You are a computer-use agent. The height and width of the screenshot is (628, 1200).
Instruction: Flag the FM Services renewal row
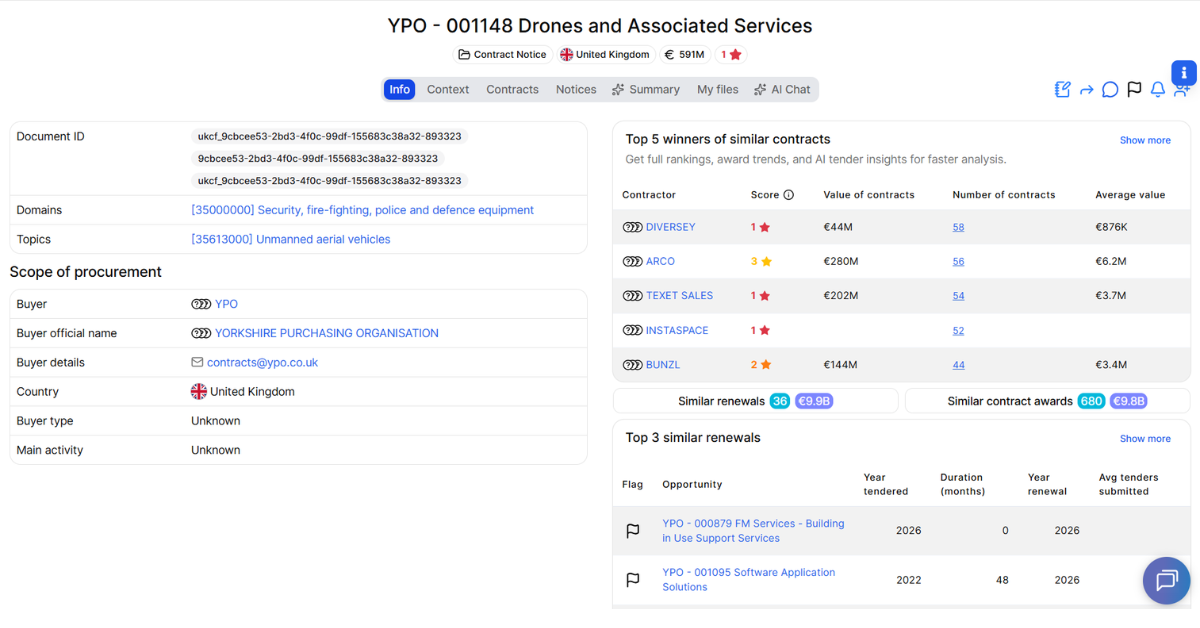633,531
